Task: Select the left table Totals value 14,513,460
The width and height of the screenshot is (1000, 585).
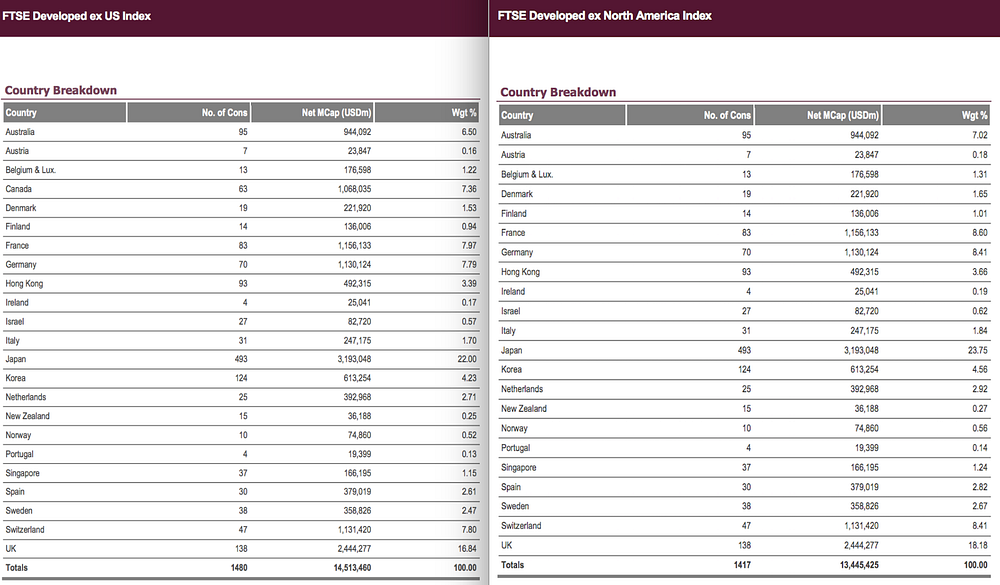Action: [352, 568]
